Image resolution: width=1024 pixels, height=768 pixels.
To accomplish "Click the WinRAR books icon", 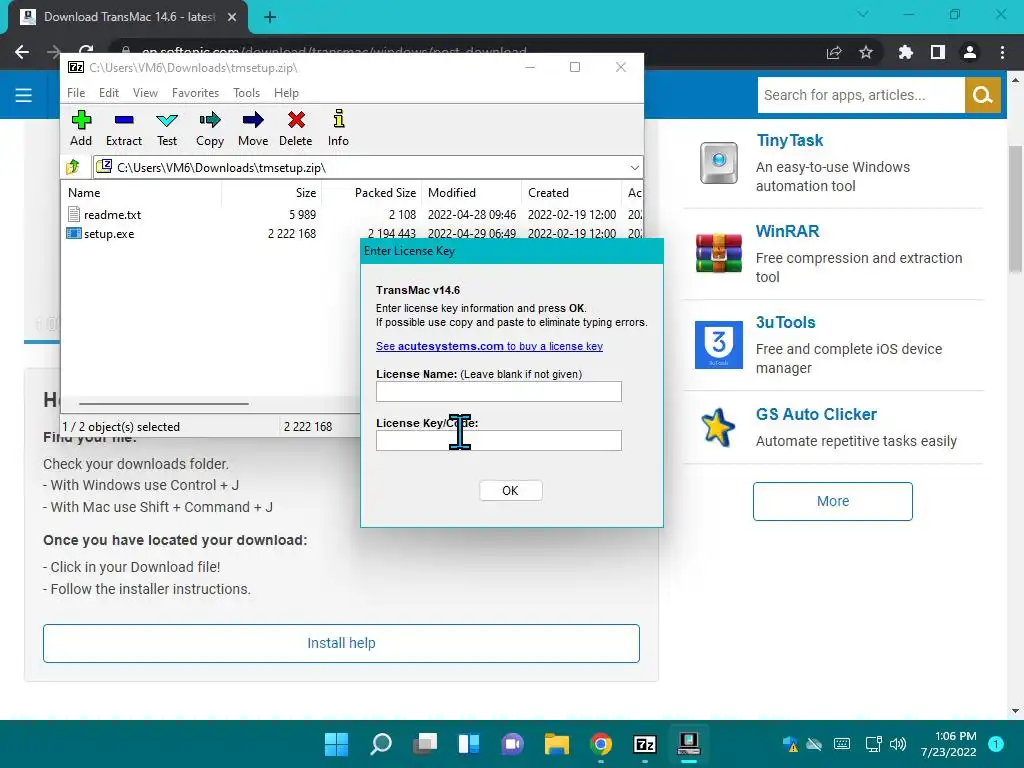I will (x=718, y=253).
